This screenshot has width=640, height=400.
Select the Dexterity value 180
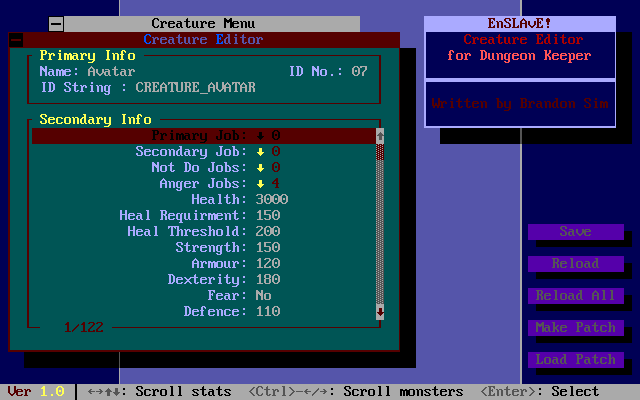pos(268,280)
